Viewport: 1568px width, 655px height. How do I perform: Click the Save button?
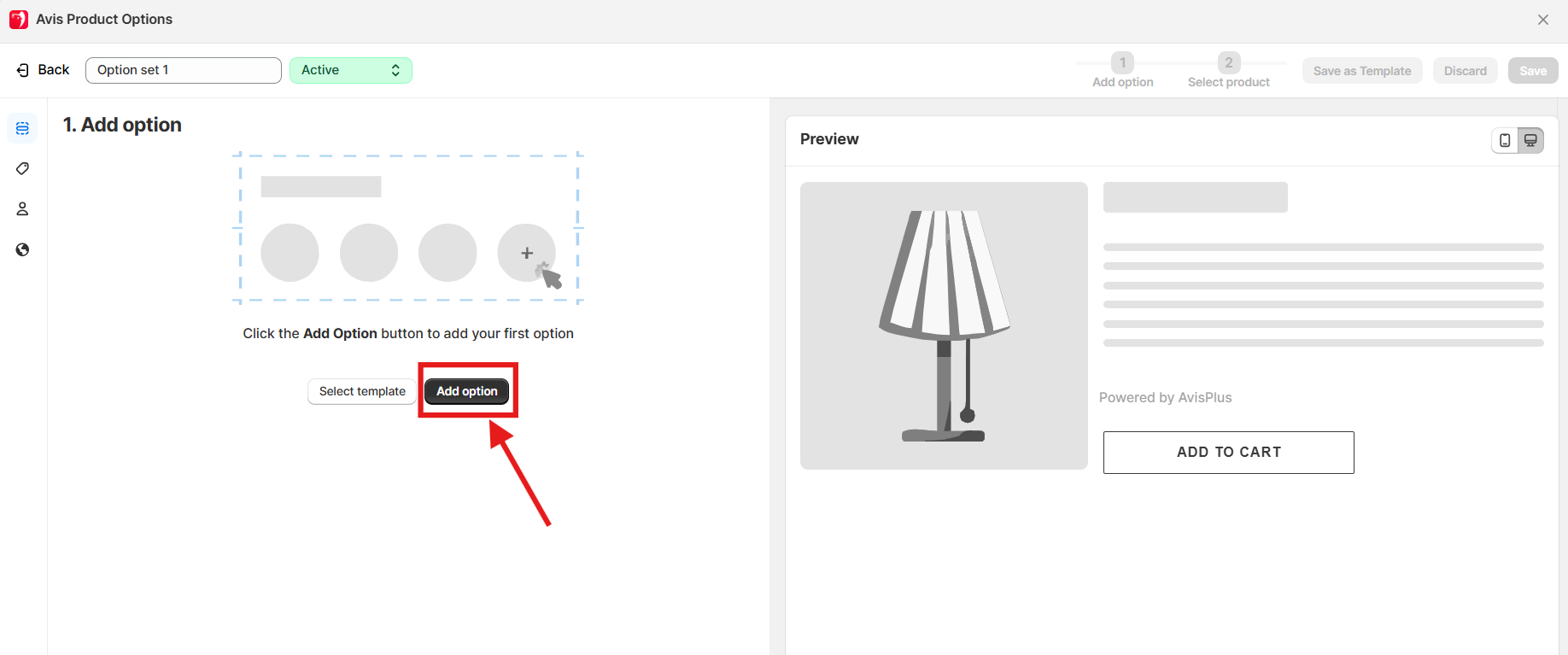(1532, 71)
